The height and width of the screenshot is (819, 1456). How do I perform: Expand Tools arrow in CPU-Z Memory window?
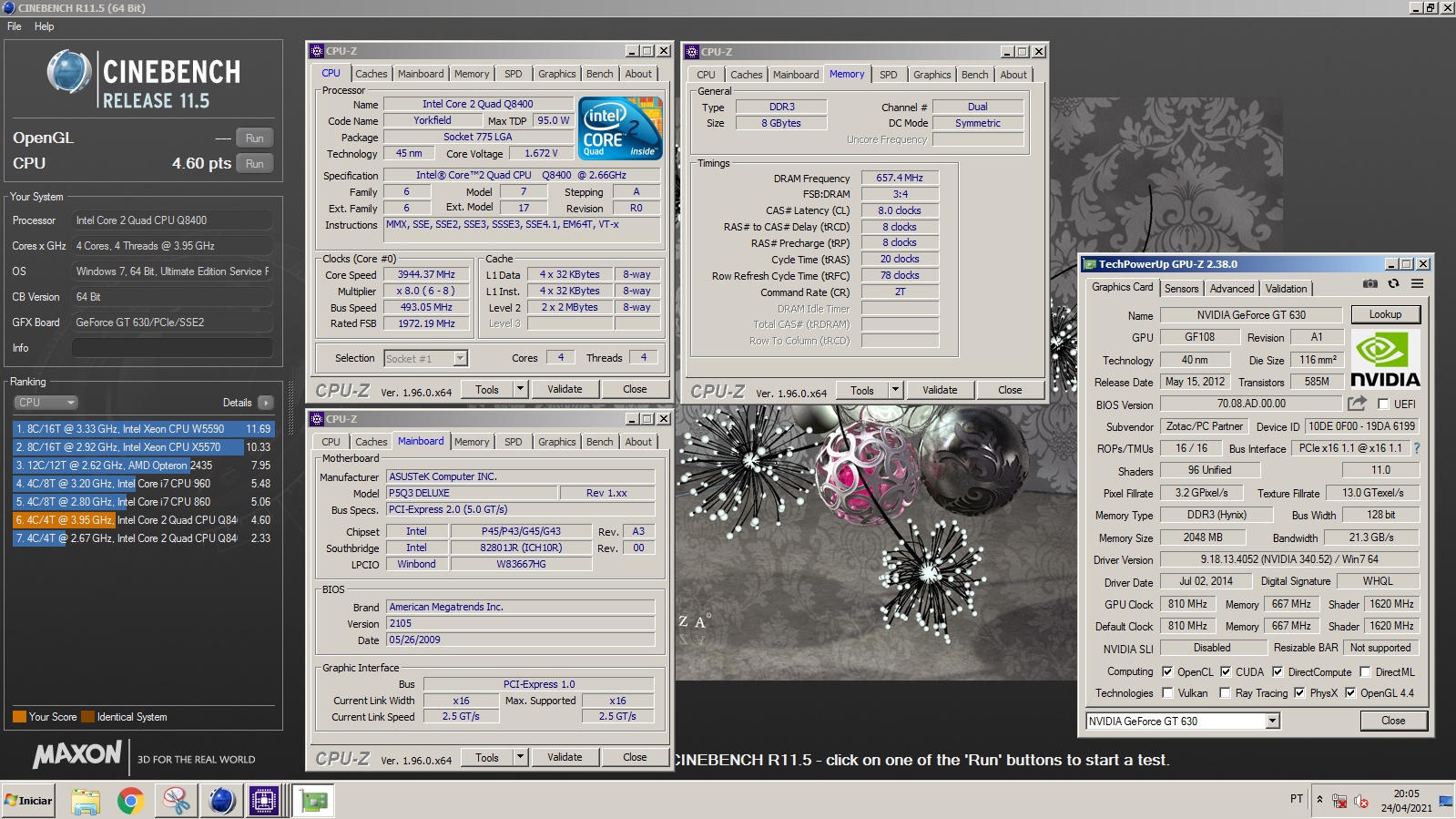[x=895, y=391]
